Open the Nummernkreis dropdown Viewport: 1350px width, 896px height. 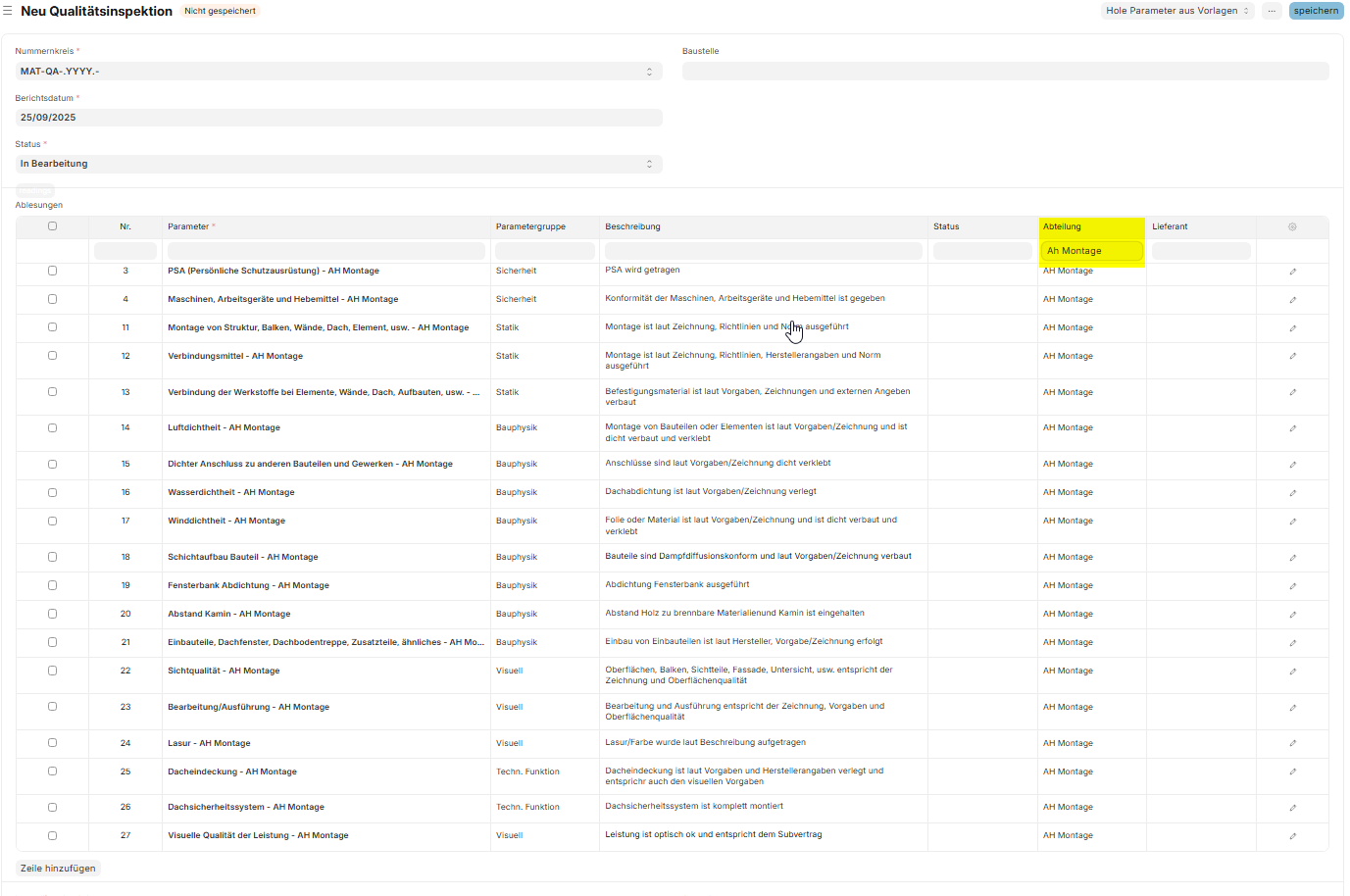(338, 72)
